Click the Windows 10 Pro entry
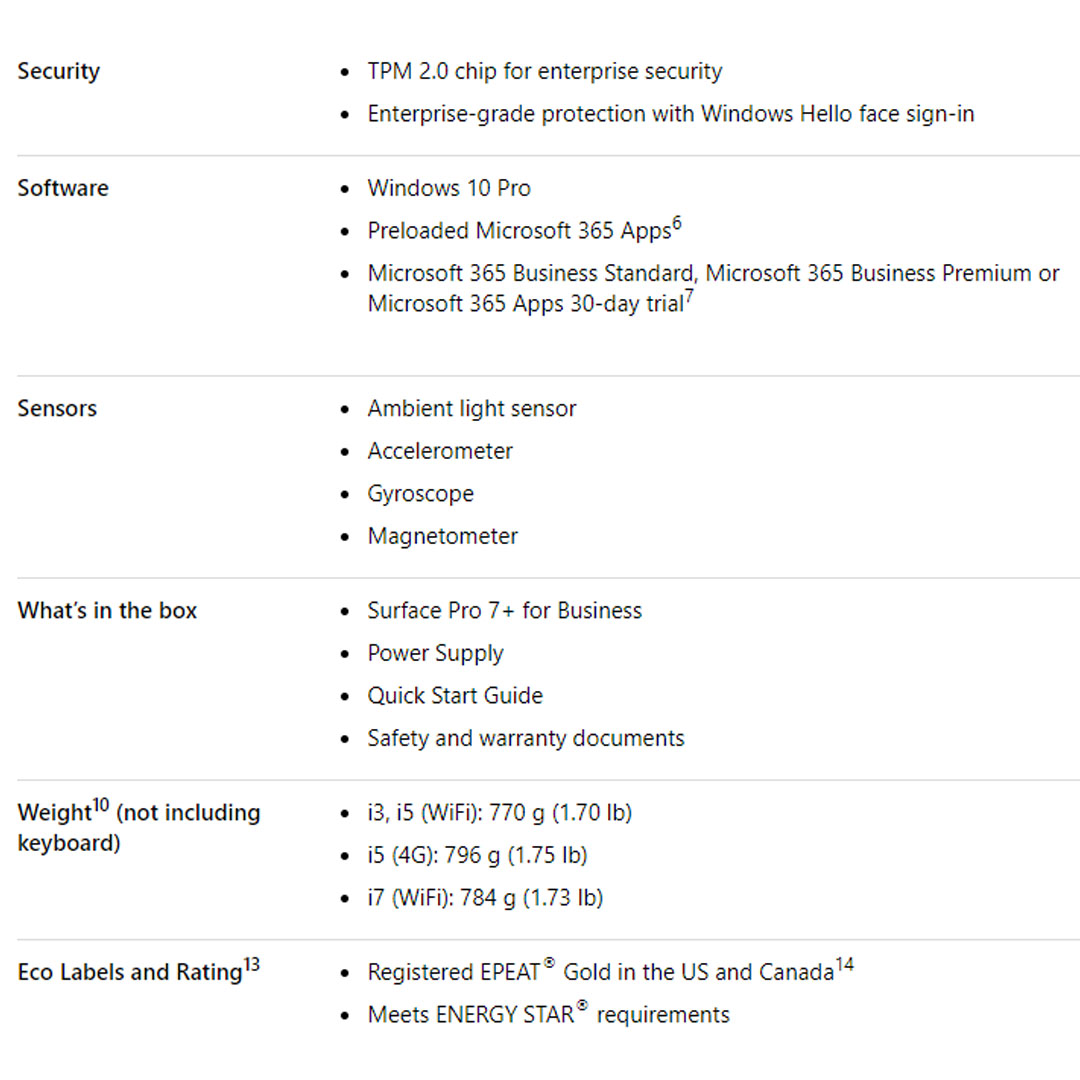Screen dimensions: 1080x1080 (x=449, y=188)
